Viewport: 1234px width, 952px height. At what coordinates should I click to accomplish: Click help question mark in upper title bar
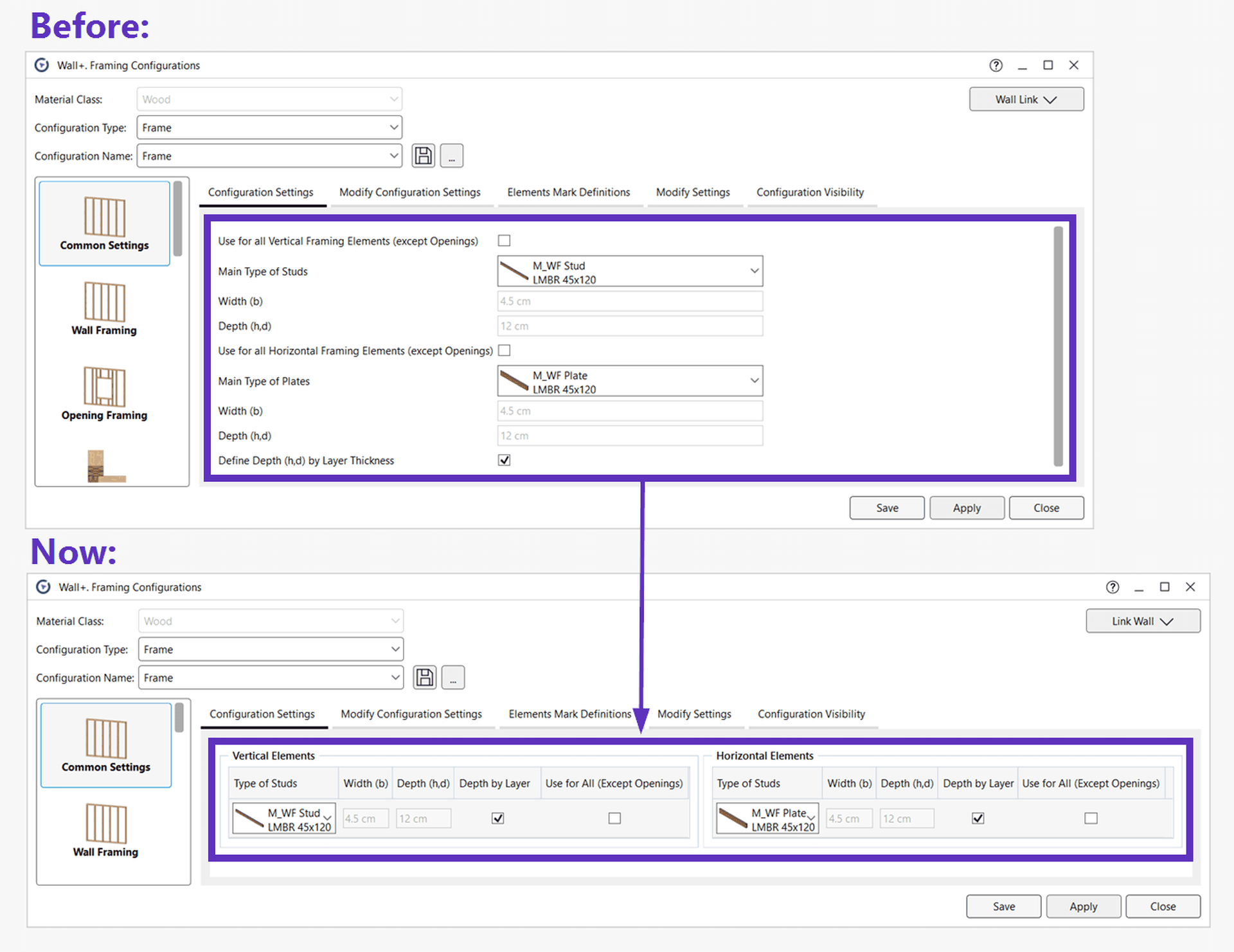[x=996, y=66]
